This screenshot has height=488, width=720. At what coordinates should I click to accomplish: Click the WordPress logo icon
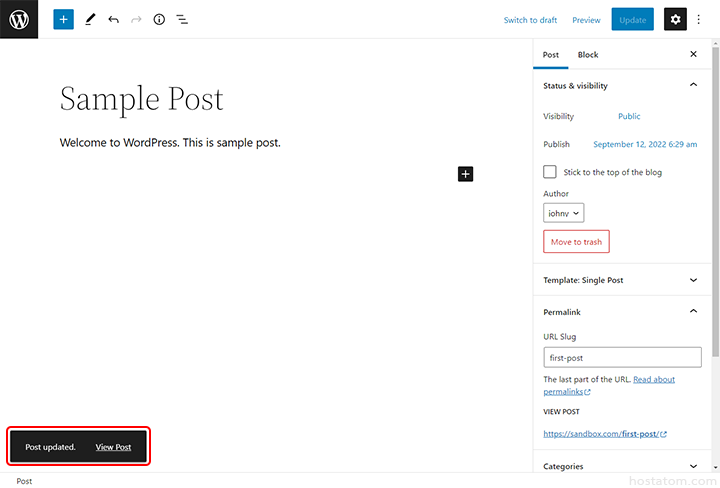(x=19, y=19)
